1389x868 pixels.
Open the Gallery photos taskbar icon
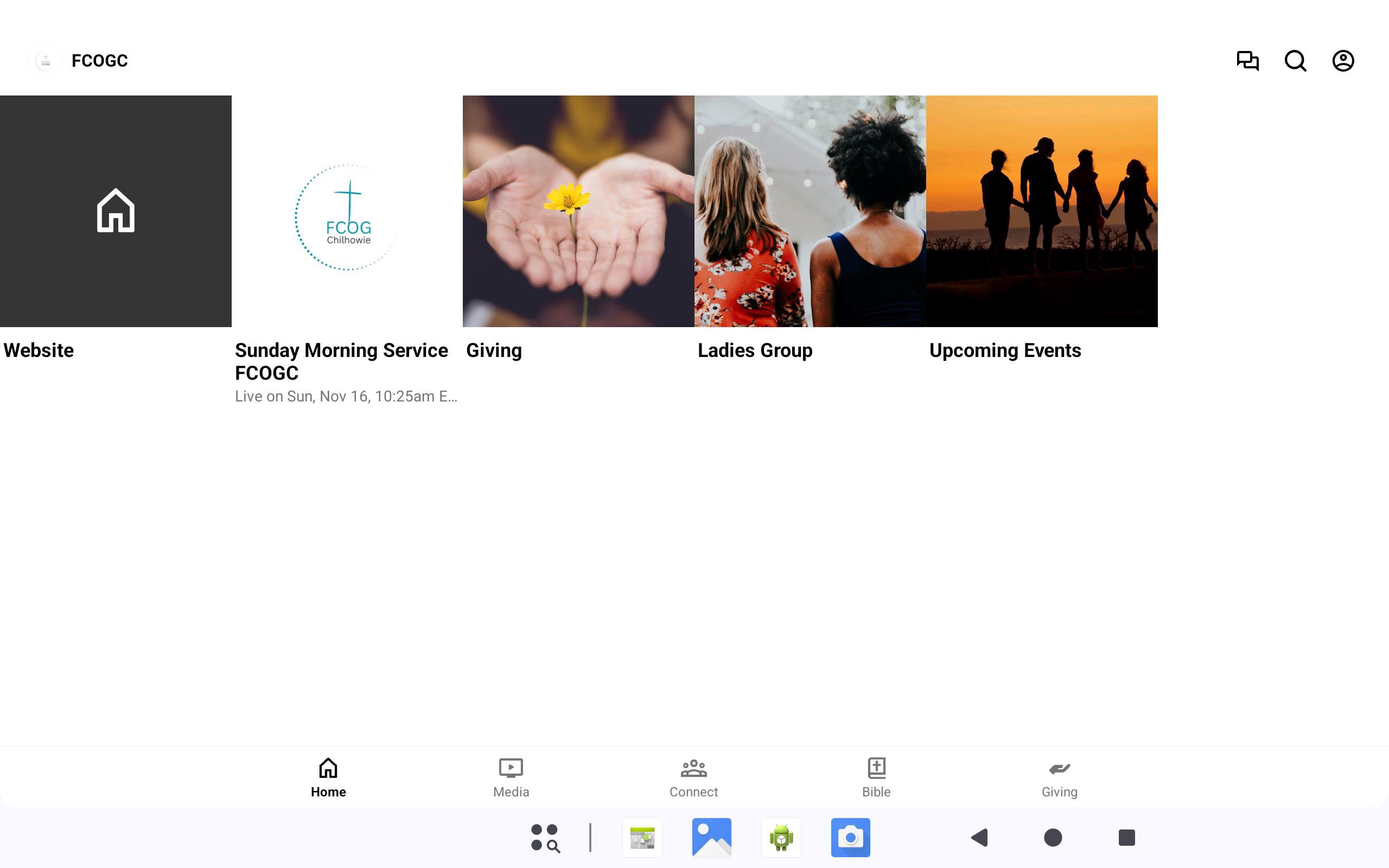coord(711,838)
